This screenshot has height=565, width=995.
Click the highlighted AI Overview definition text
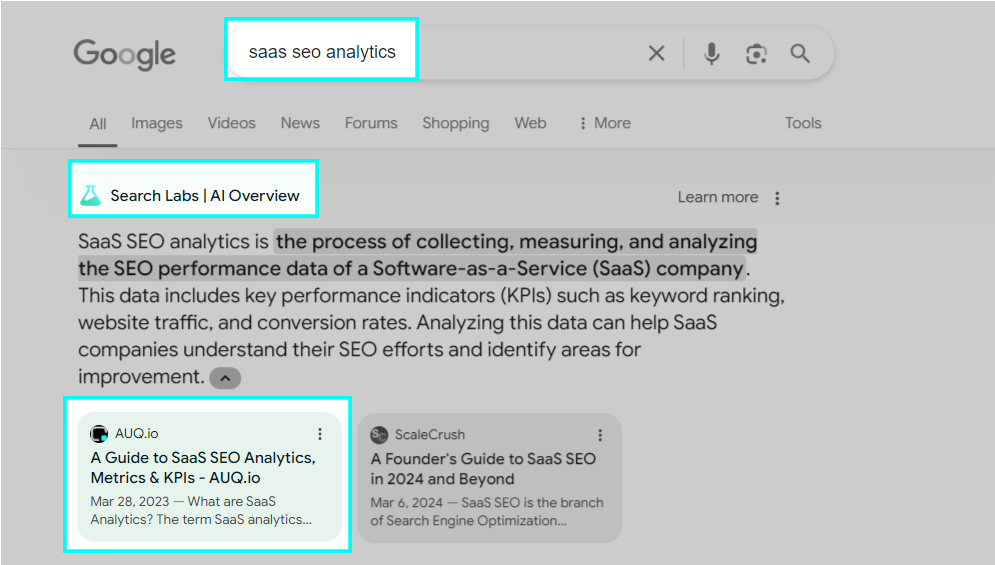(x=418, y=255)
